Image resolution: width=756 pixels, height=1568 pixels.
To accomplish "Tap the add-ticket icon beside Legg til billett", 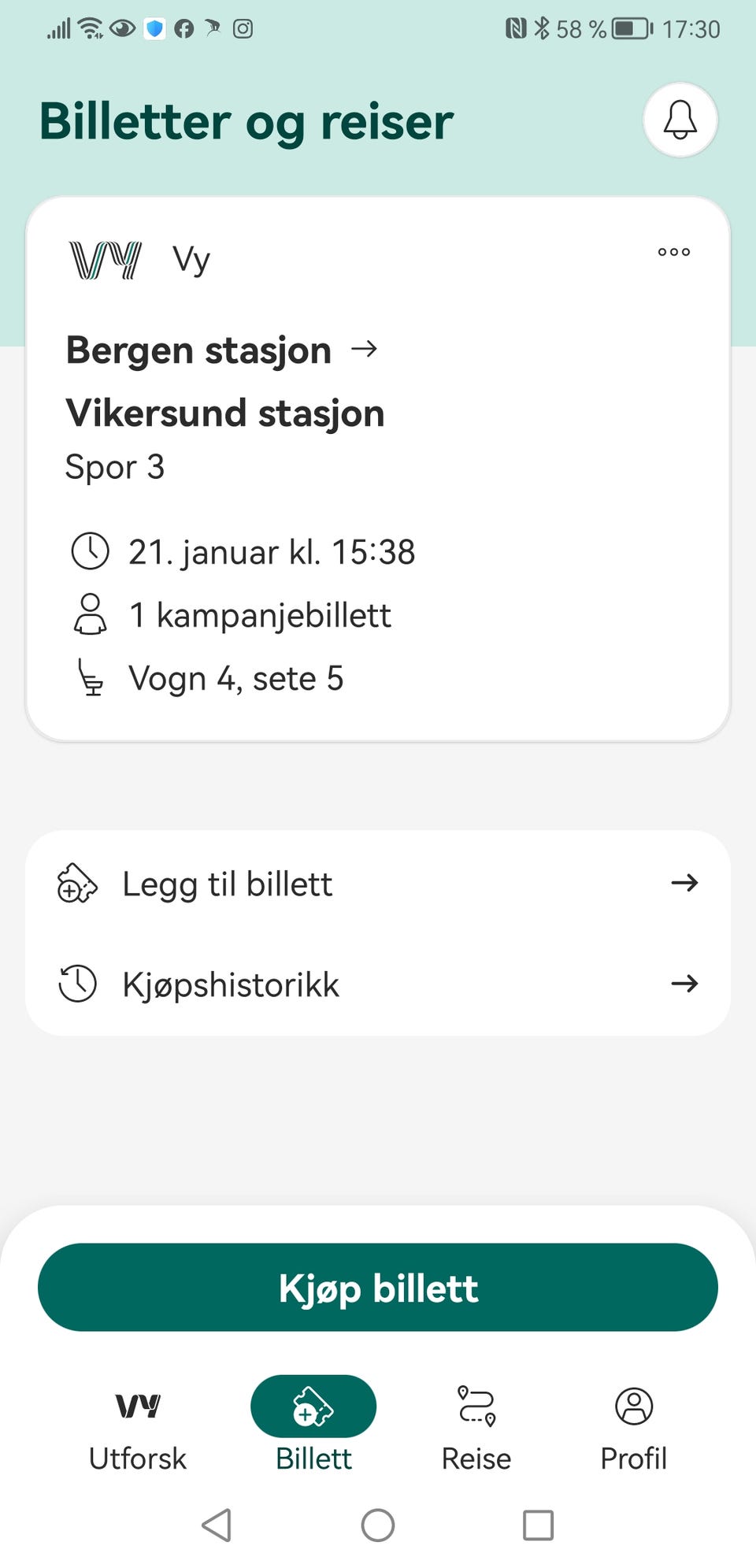I will (77, 883).
